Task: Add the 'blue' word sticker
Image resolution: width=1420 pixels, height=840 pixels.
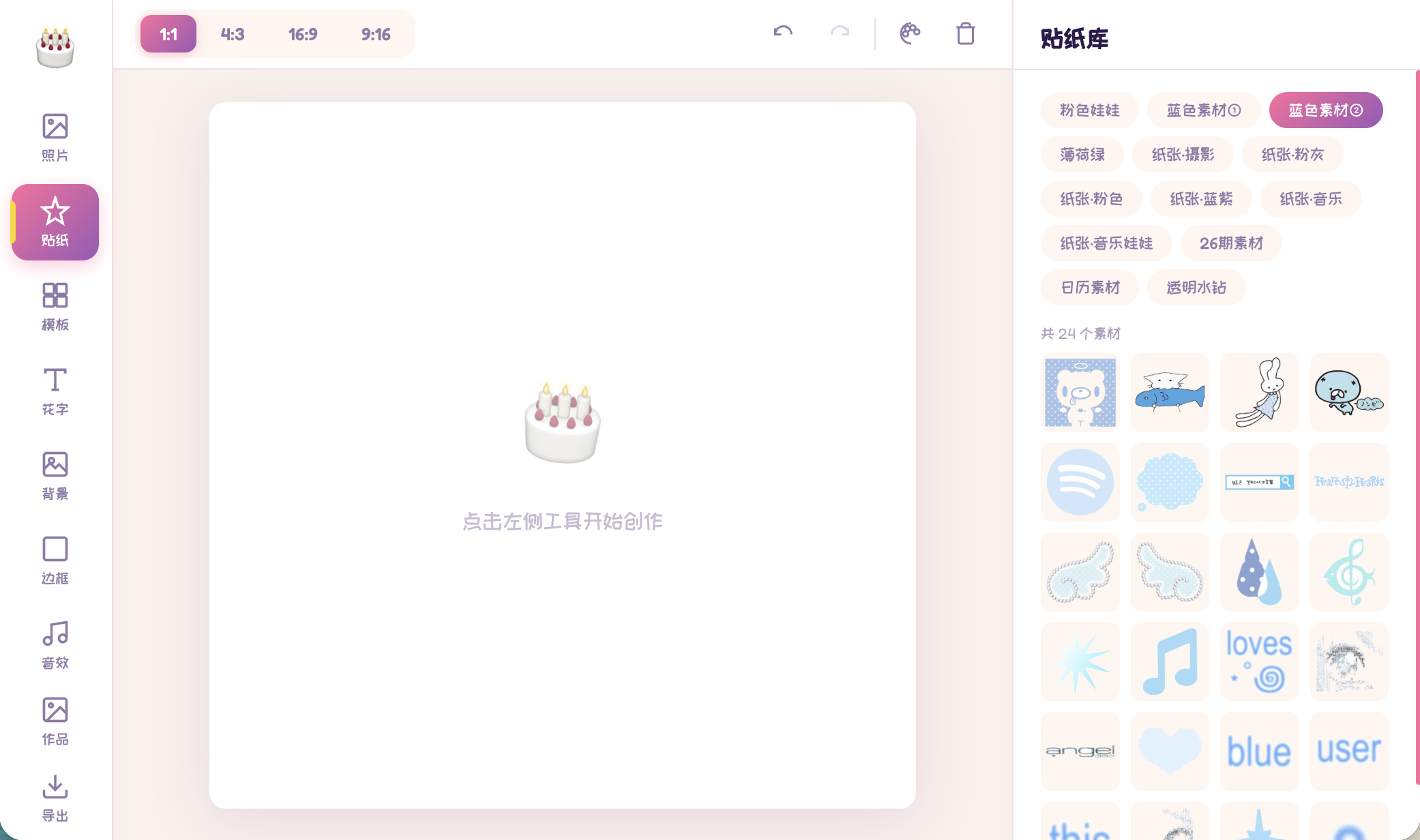Action: tap(1260, 751)
